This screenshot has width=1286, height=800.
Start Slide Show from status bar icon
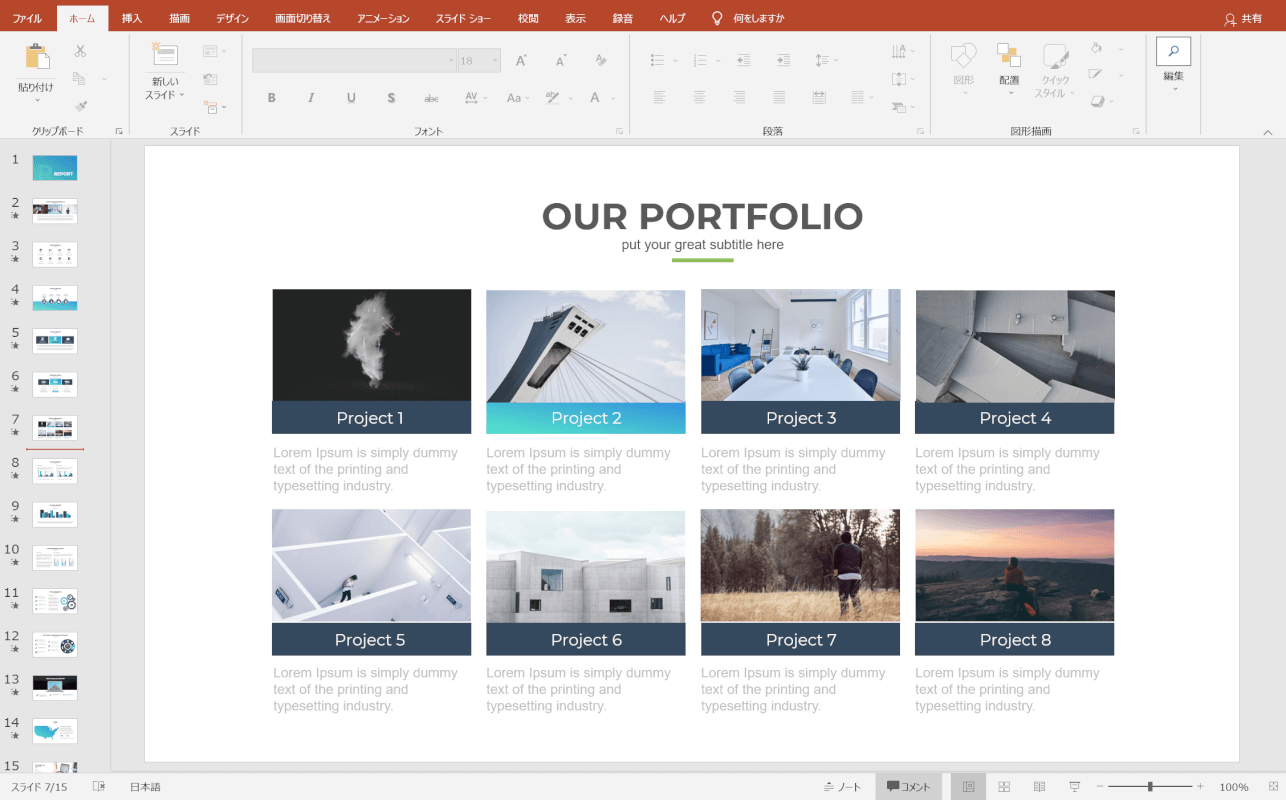click(x=1075, y=787)
